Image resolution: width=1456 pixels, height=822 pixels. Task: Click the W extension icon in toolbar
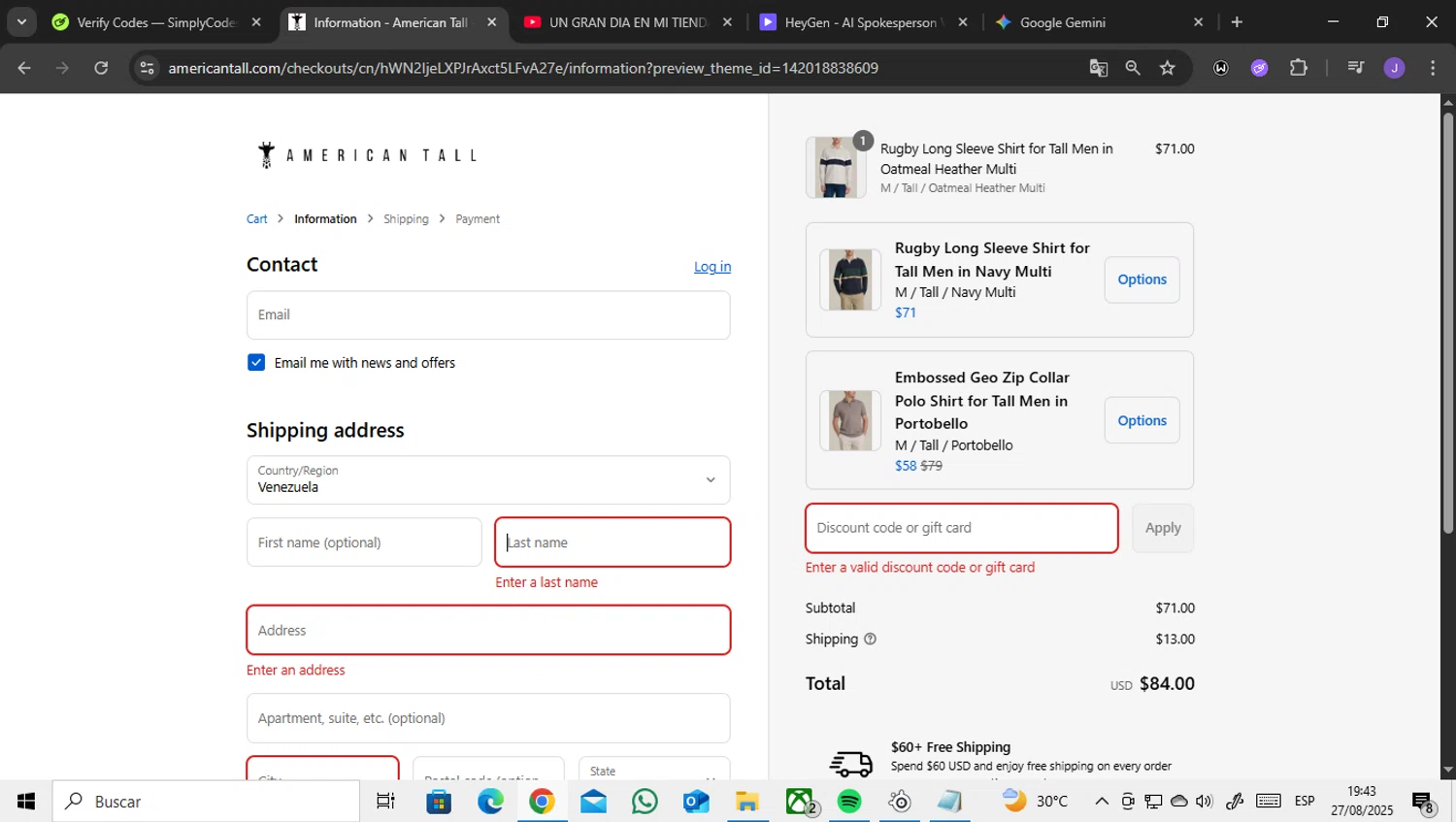[1220, 68]
